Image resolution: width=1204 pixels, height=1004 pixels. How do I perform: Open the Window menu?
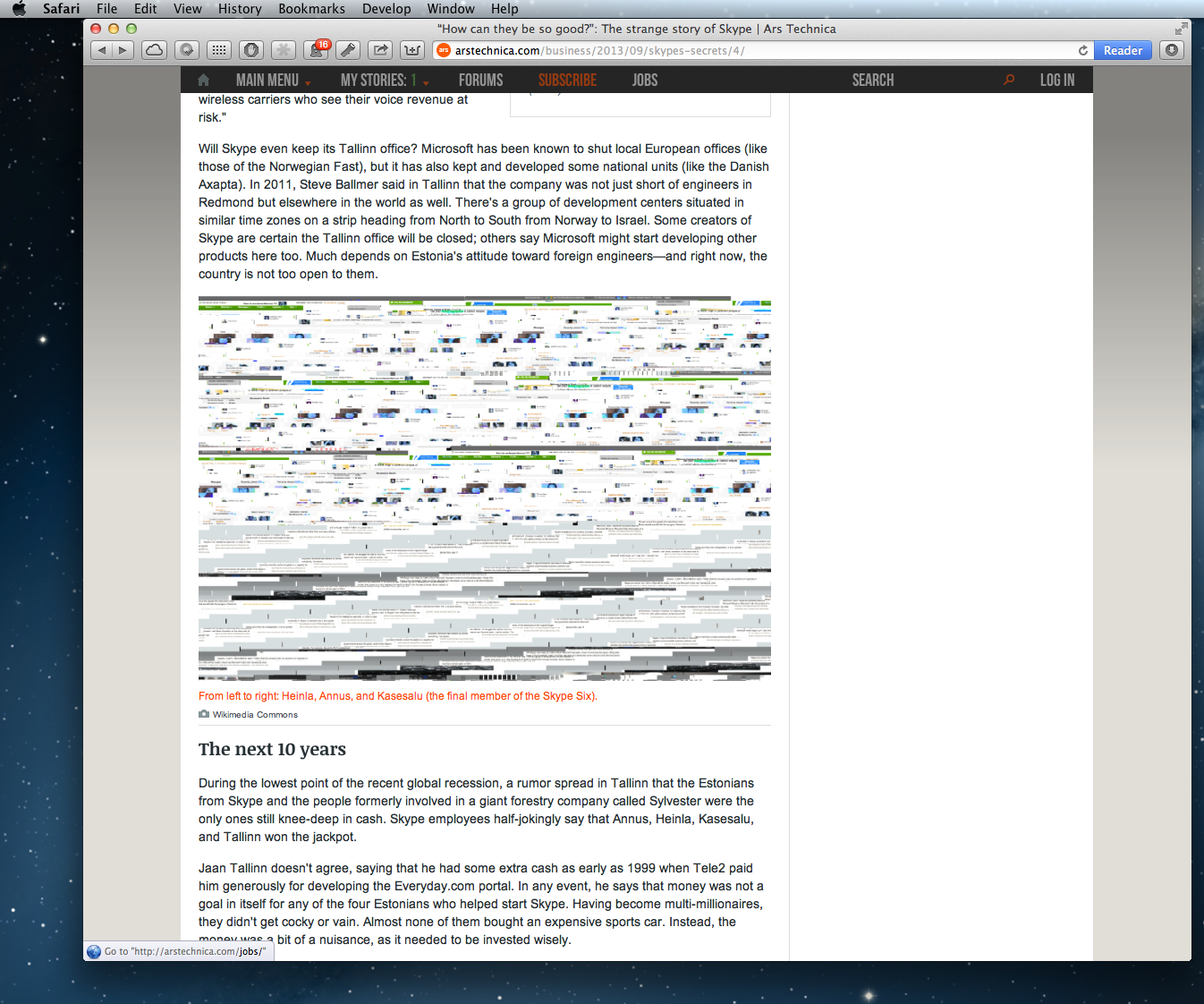(x=451, y=9)
